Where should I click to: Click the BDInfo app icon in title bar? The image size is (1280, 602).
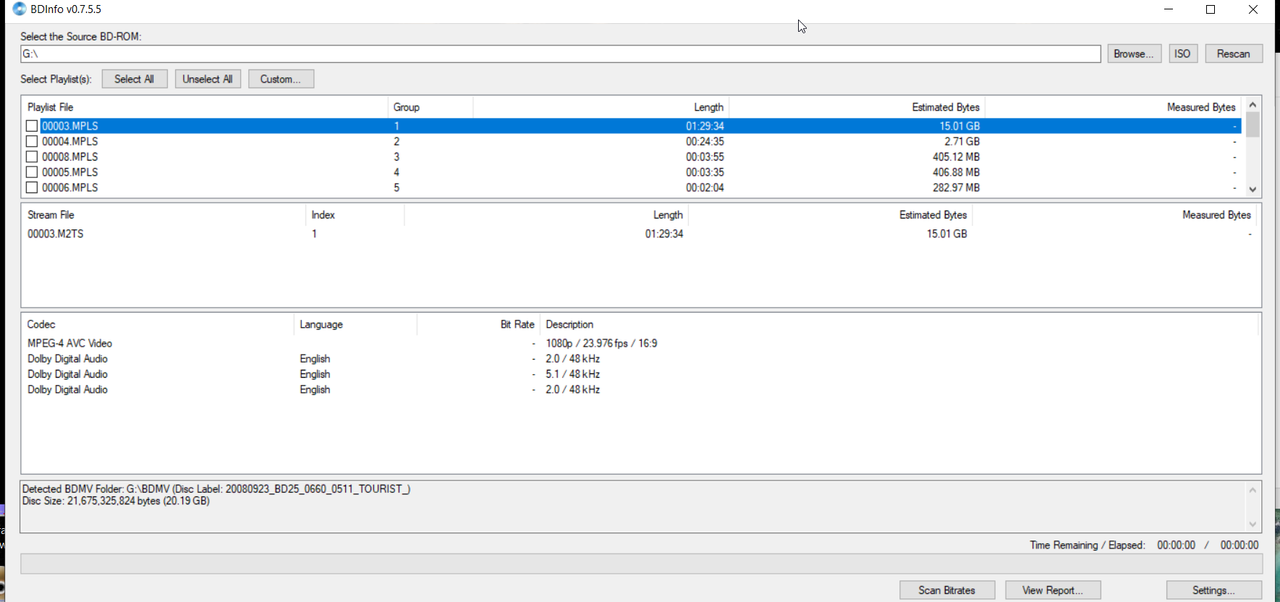pos(19,10)
